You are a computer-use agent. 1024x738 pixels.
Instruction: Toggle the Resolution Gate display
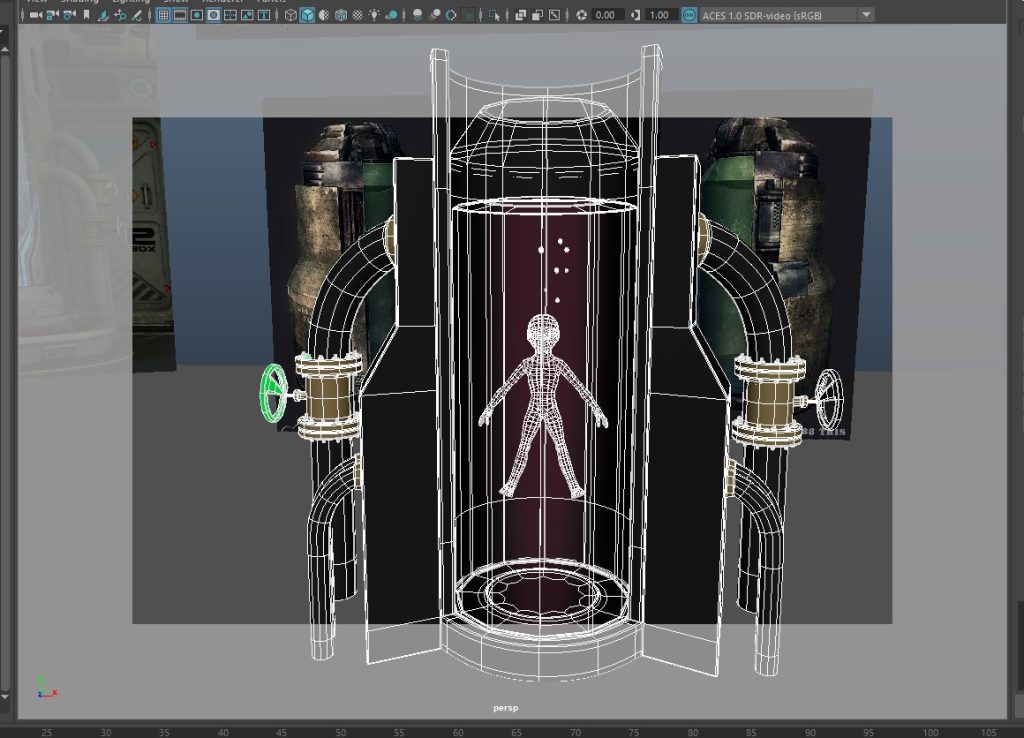[x=197, y=15]
